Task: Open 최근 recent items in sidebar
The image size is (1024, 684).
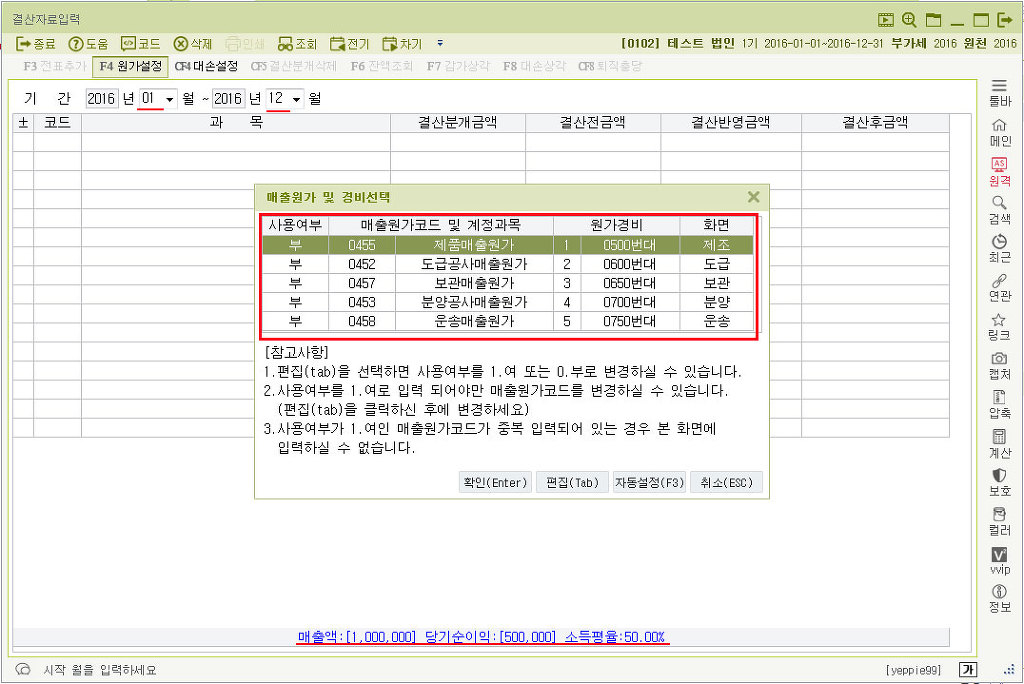Action: tap(999, 248)
